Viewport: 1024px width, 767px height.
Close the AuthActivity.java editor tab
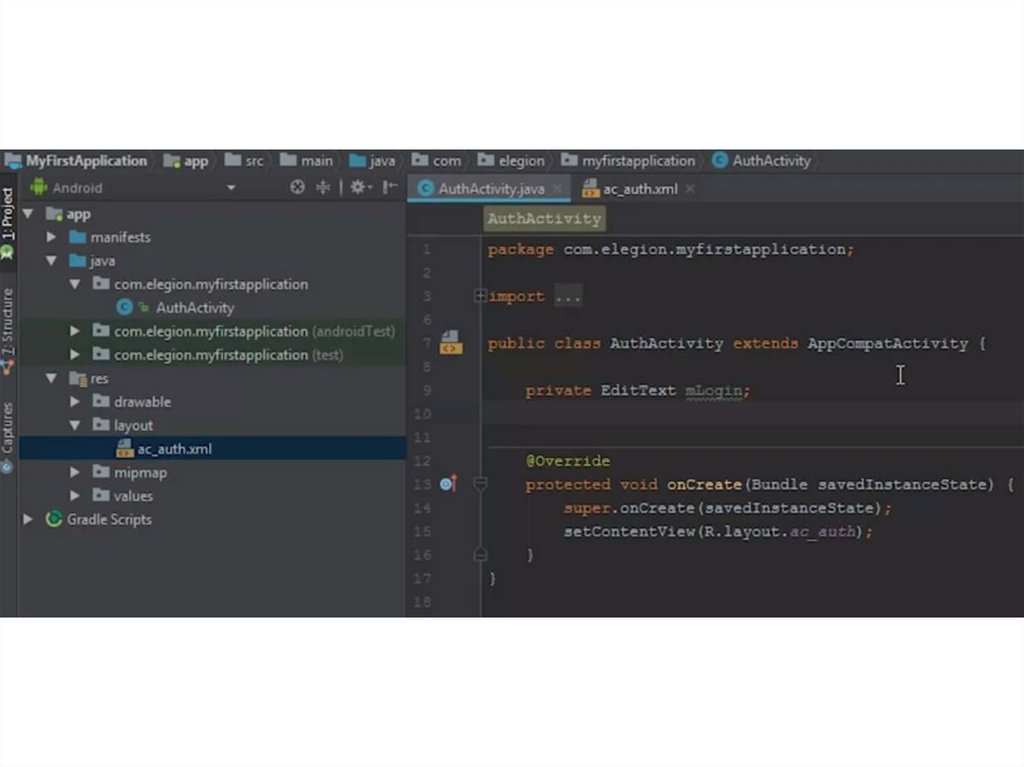point(558,189)
